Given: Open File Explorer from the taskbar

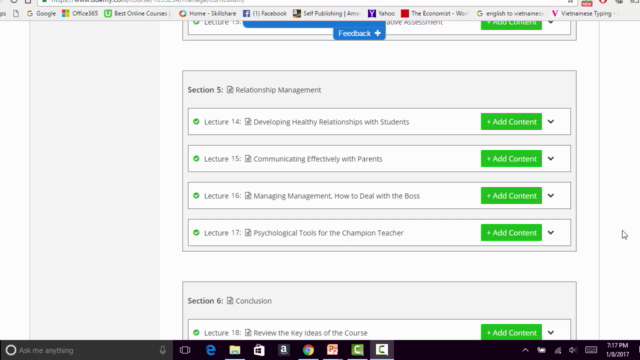Looking at the screenshot, I should click(x=235, y=350).
